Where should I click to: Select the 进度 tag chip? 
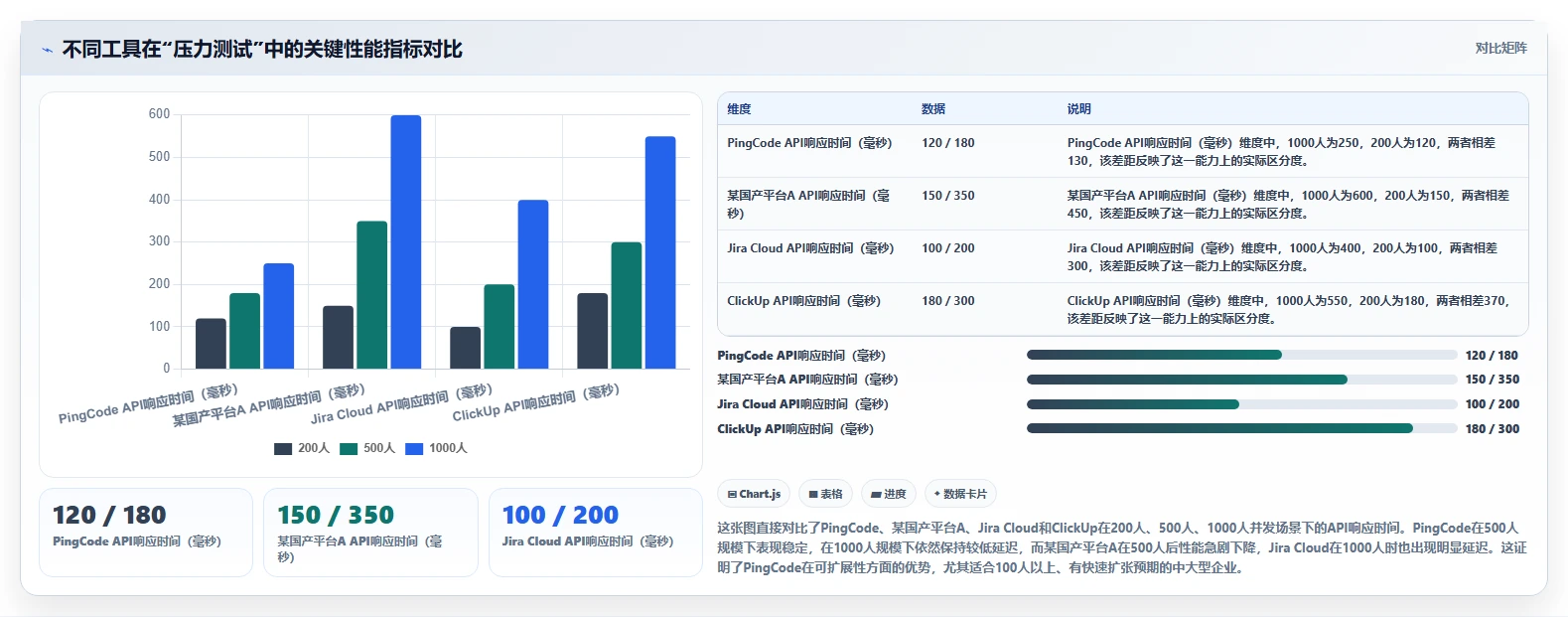889,494
